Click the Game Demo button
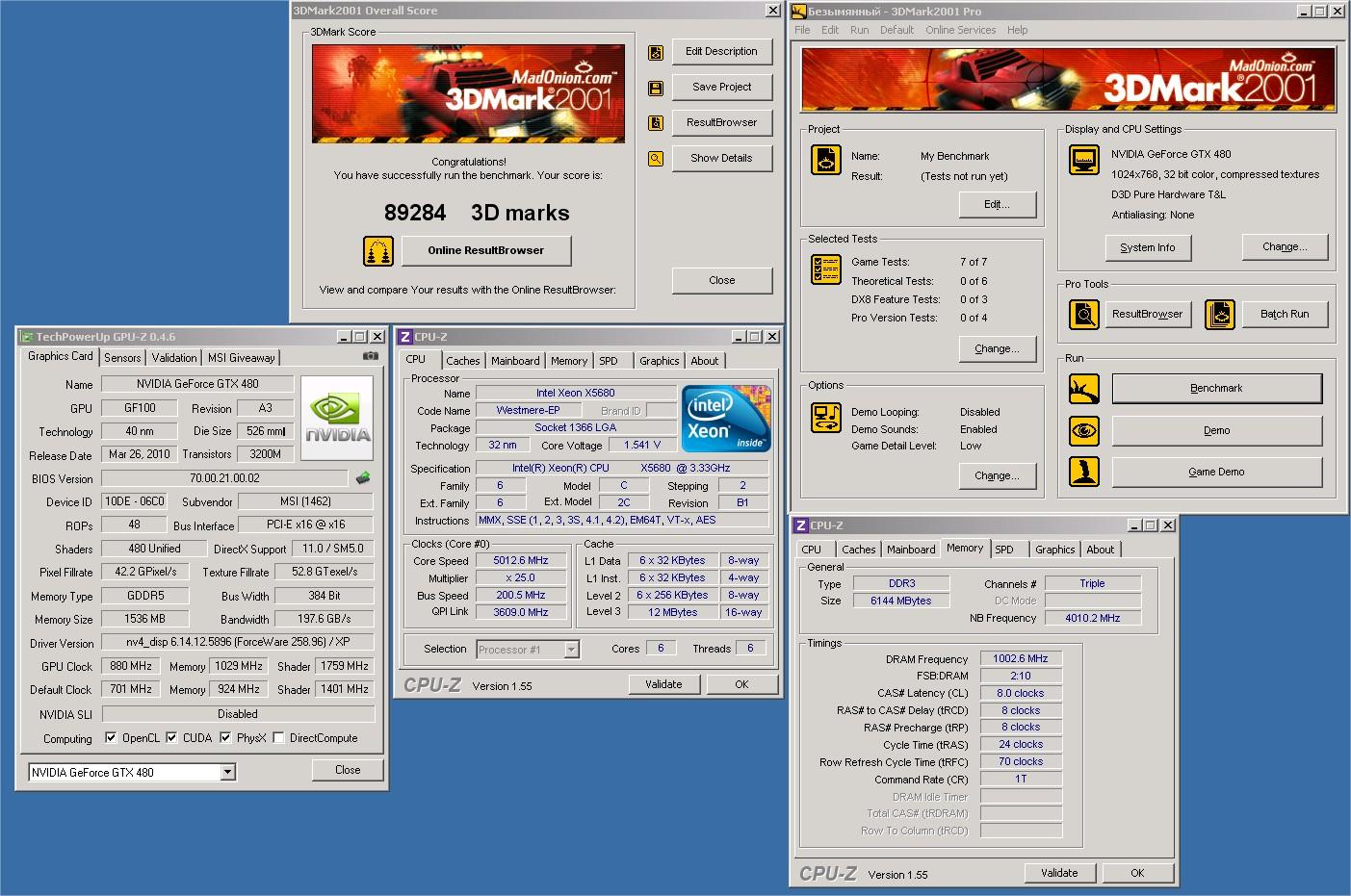This screenshot has height=896, width=1351. [1217, 472]
